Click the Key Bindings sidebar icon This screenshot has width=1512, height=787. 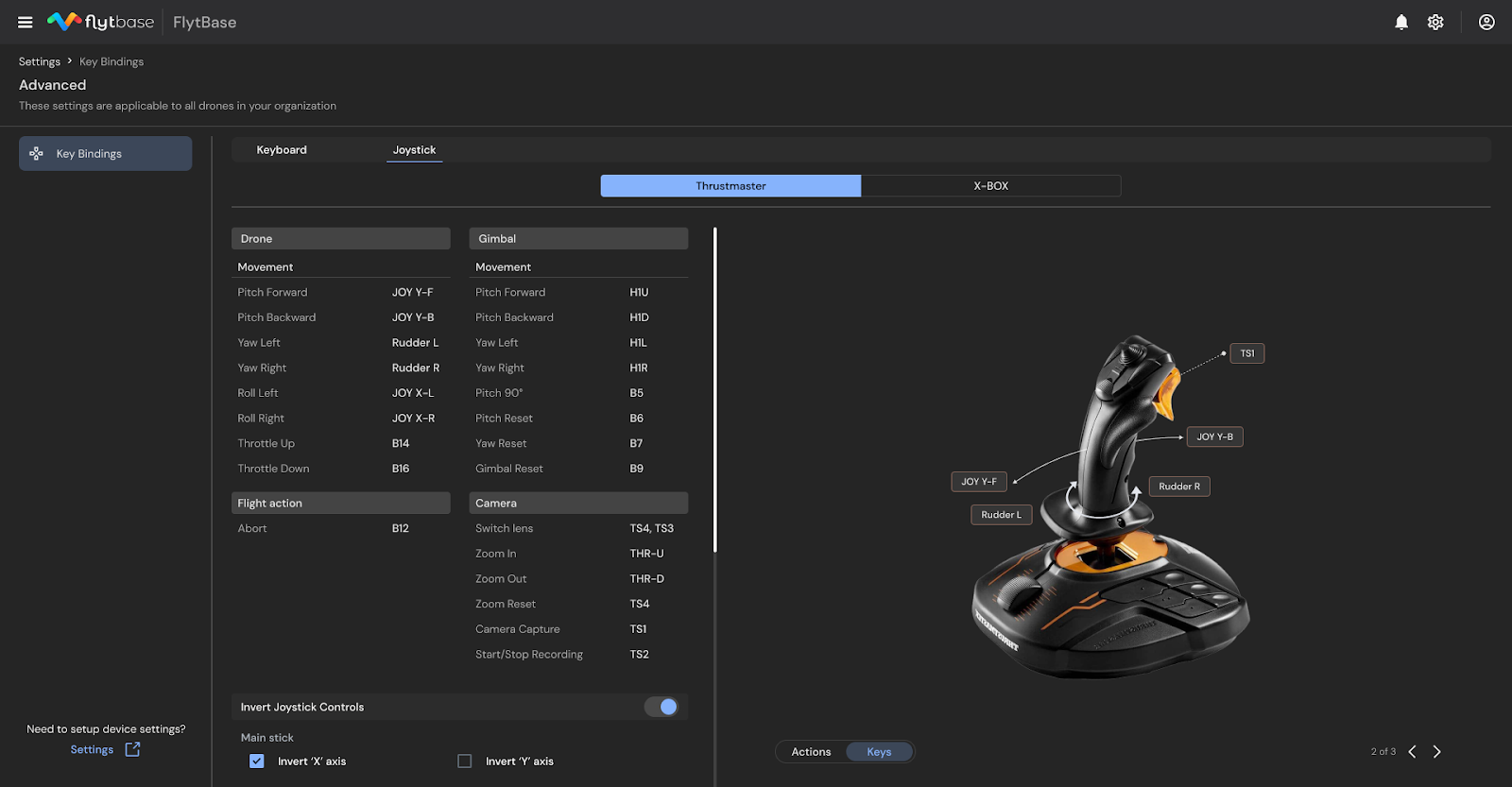(x=36, y=153)
